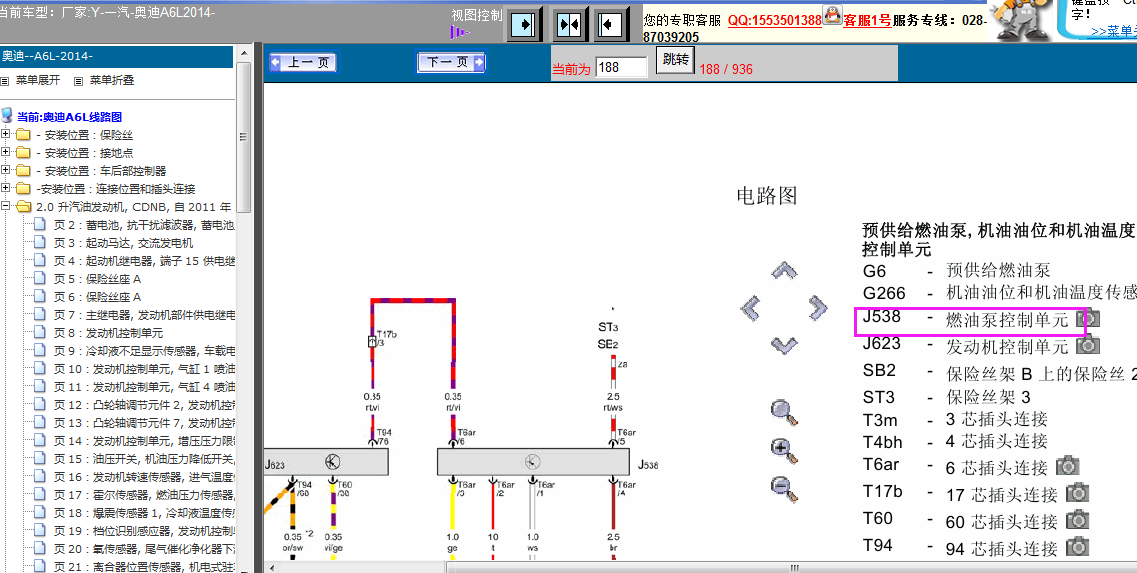This screenshot has width=1137, height=573.
Task: Select the T4bh 4 芯插头连接 legend entry
Action: [956, 440]
